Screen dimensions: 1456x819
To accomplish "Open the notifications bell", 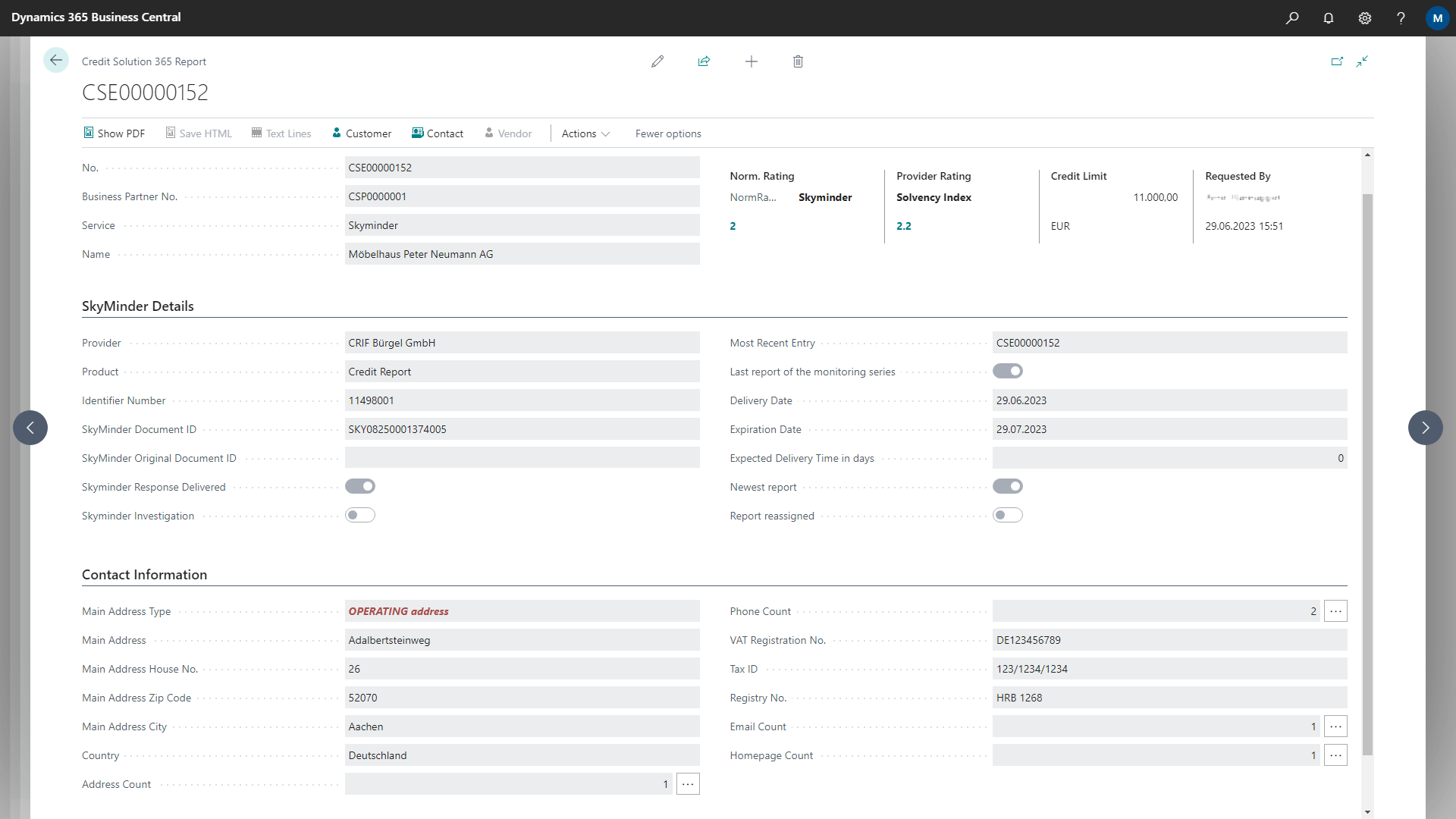I will coord(1329,18).
